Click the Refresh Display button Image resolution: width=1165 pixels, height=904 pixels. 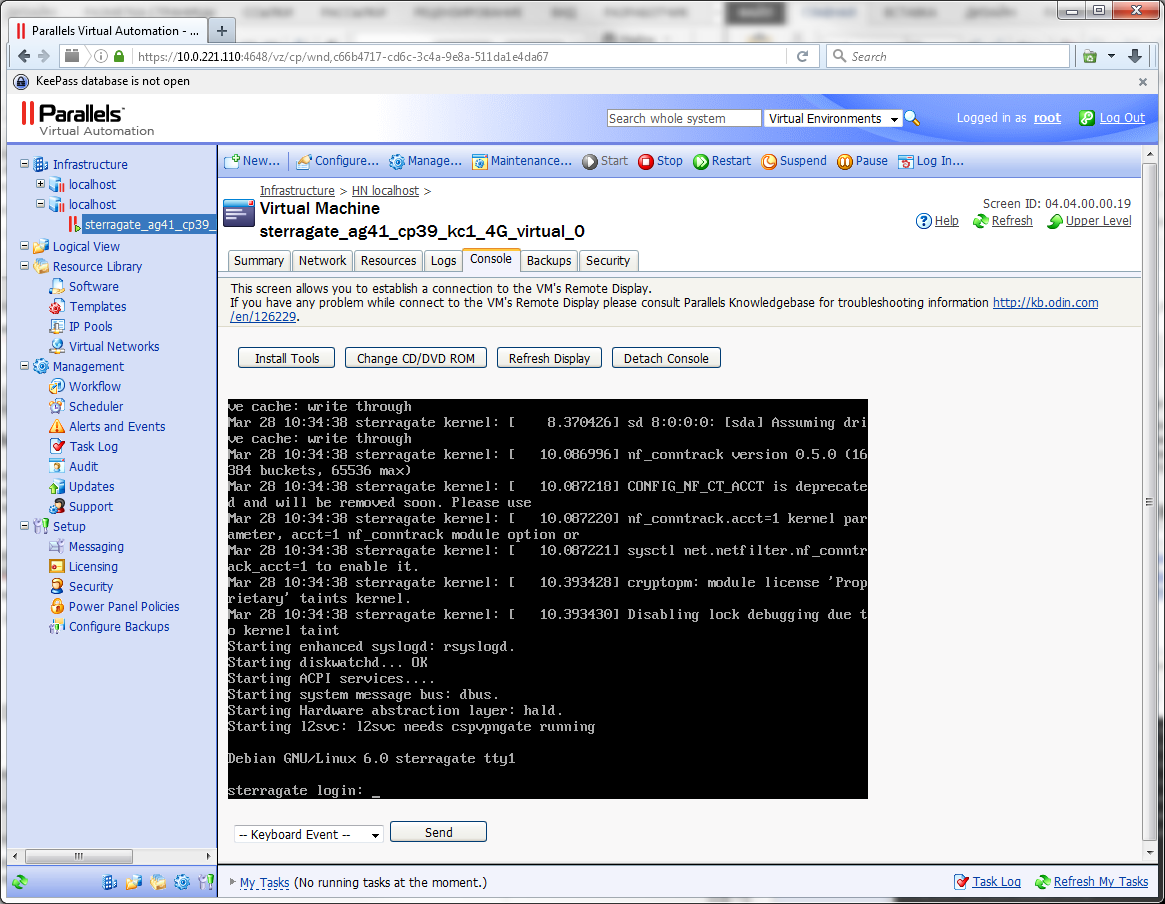click(549, 359)
